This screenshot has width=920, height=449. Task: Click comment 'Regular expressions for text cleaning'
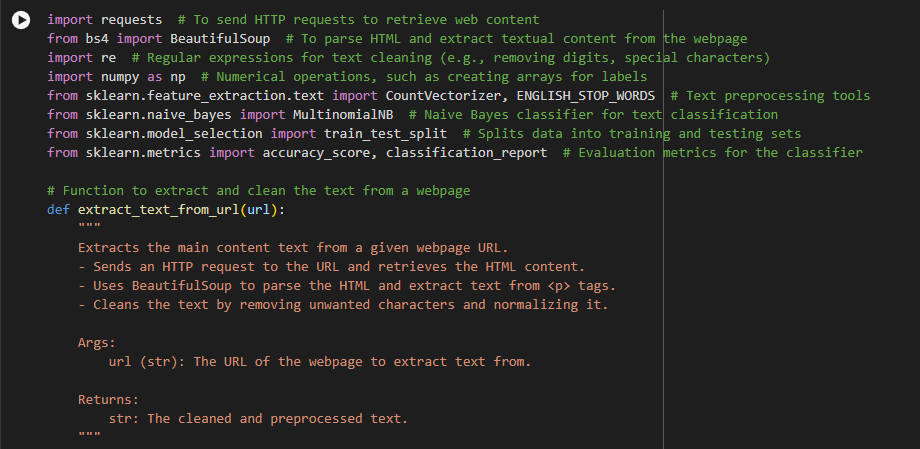click(x=451, y=58)
